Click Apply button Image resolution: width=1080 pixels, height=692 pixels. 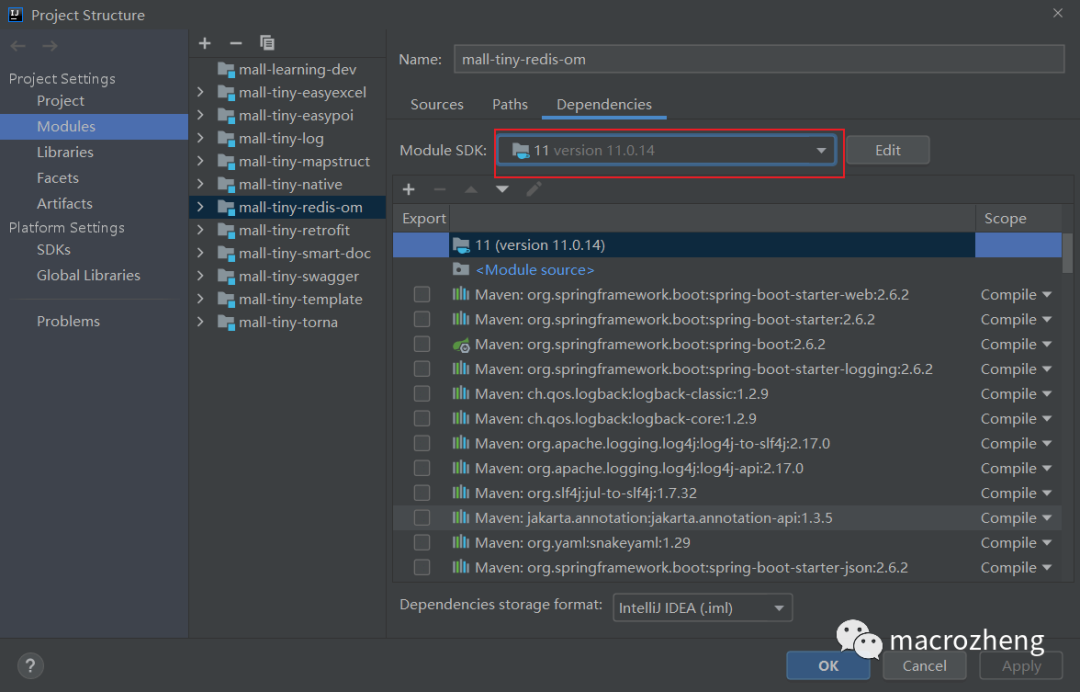pos(1021,666)
